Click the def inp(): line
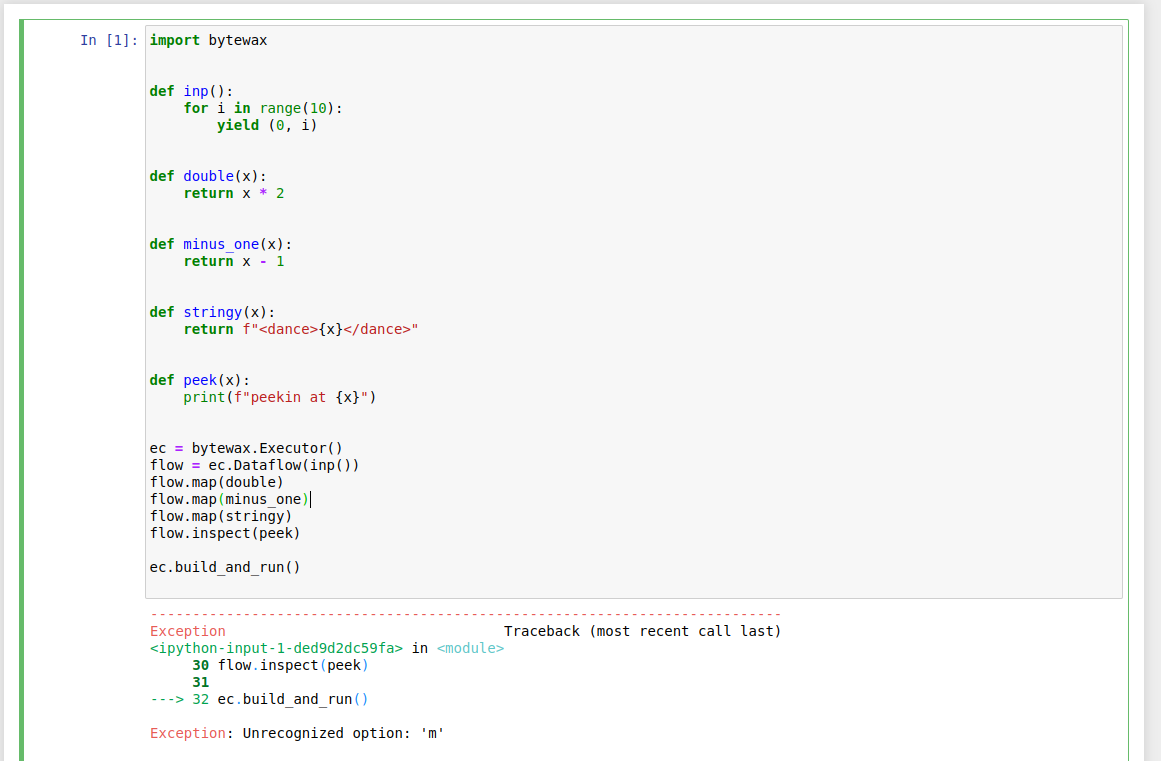Image resolution: width=1161 pixels, height=761 pixels. coord(191,91)
